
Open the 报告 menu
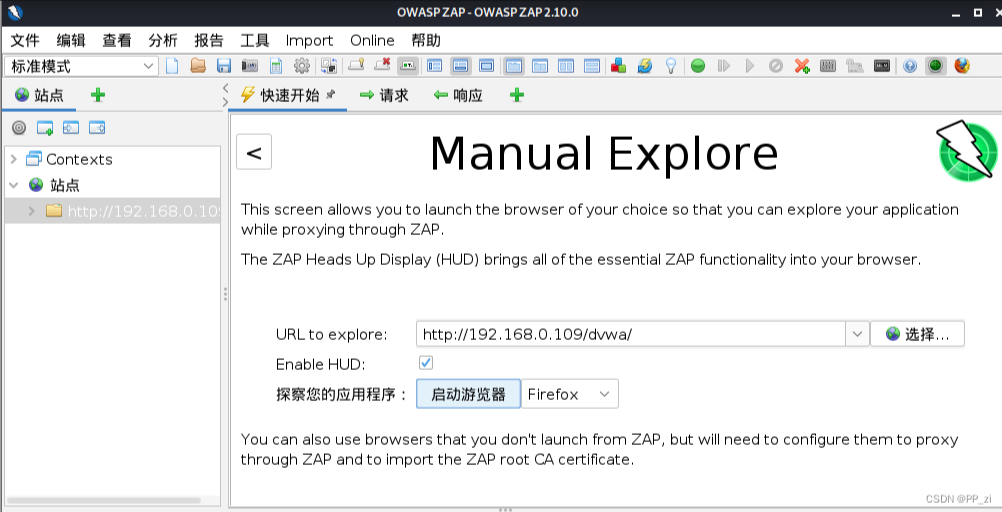coord(209,40)
